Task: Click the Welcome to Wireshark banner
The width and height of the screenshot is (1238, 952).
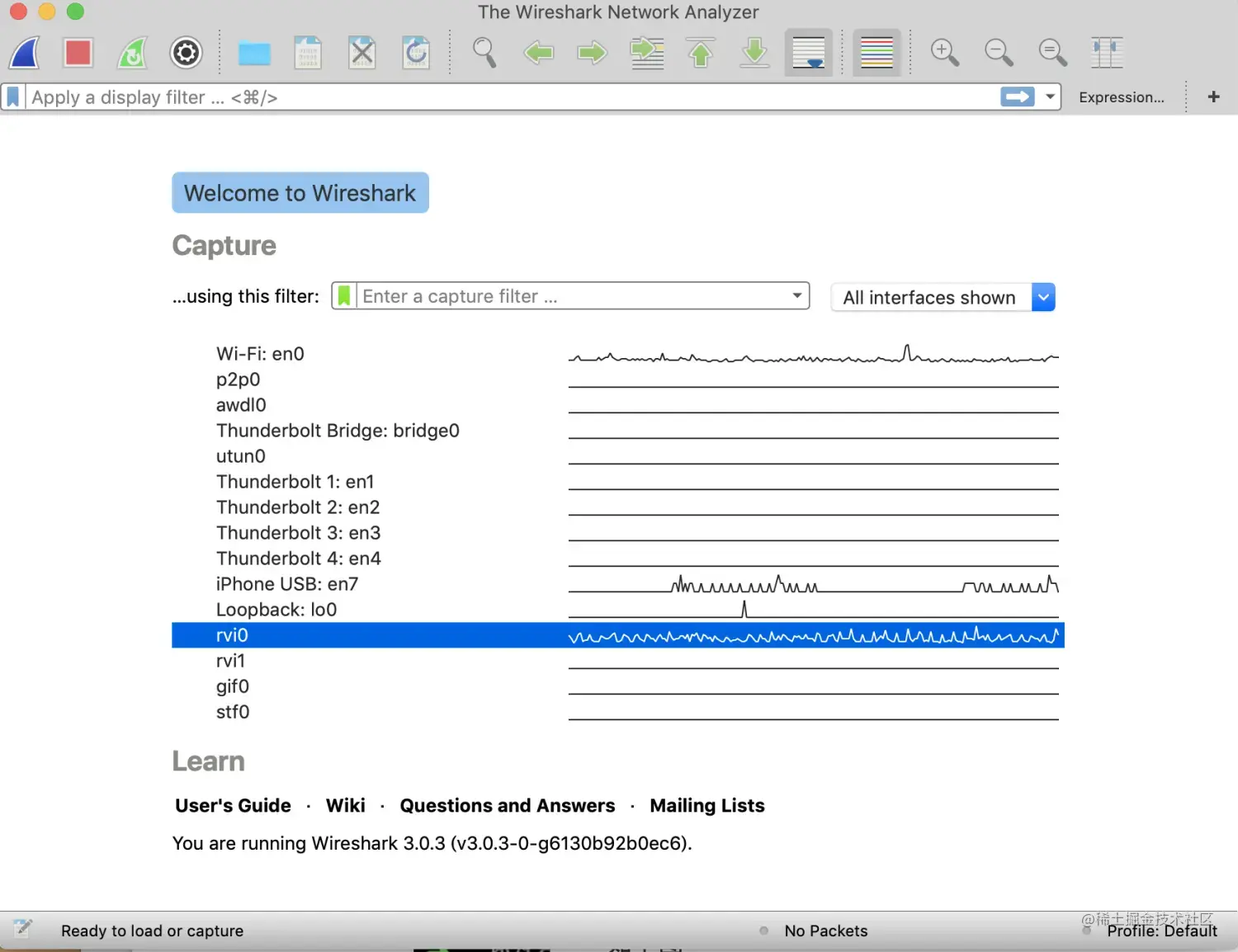Action: [300, 193]
